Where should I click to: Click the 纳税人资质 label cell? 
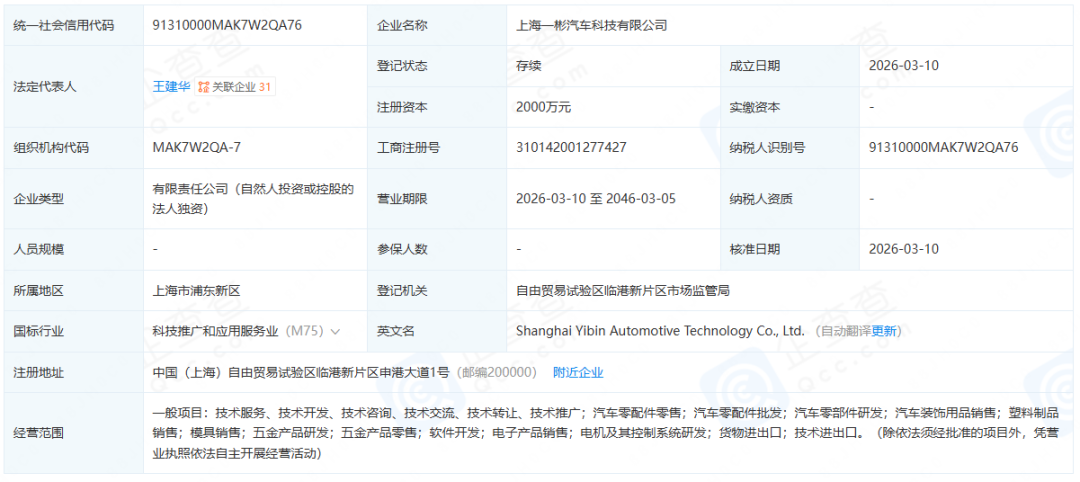pyautogui.click(x=790, y=199)
